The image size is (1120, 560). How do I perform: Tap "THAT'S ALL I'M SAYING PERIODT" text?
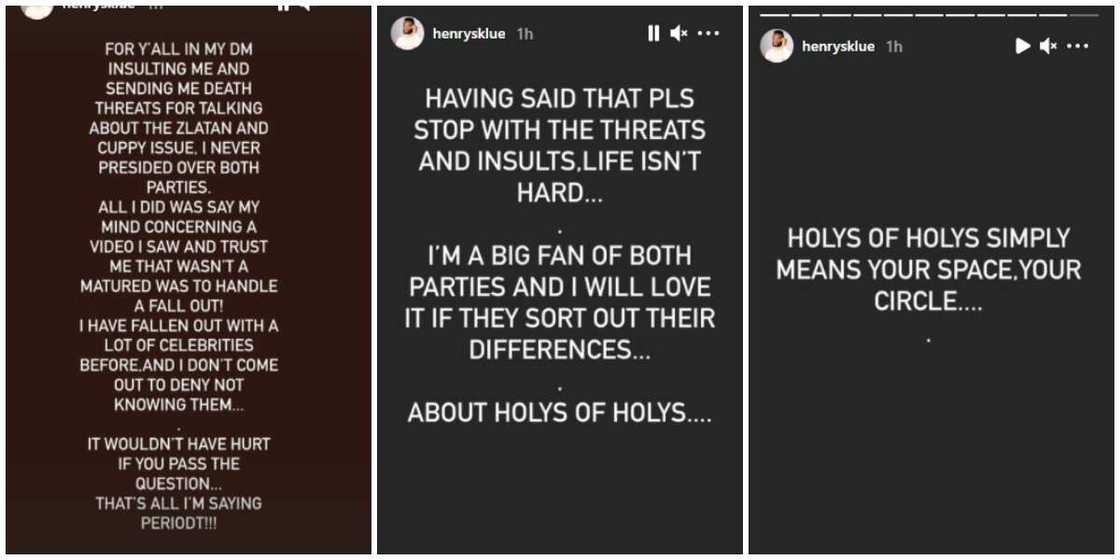(x=179, y=513)
